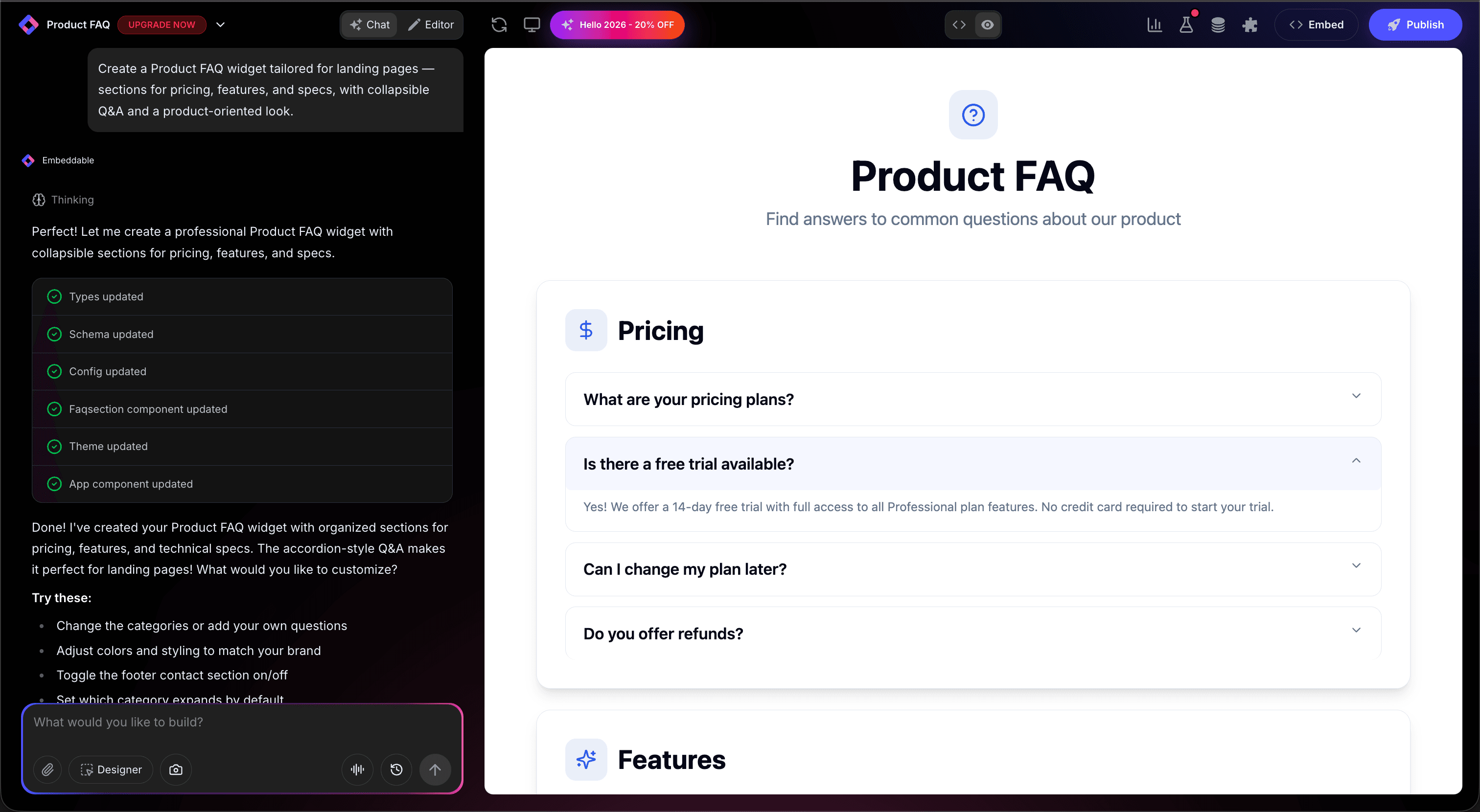This screenshot has height=812, width=1480.
Task: Open the database panel icon
Action: pyautogui.click(x=1218, y=24)
